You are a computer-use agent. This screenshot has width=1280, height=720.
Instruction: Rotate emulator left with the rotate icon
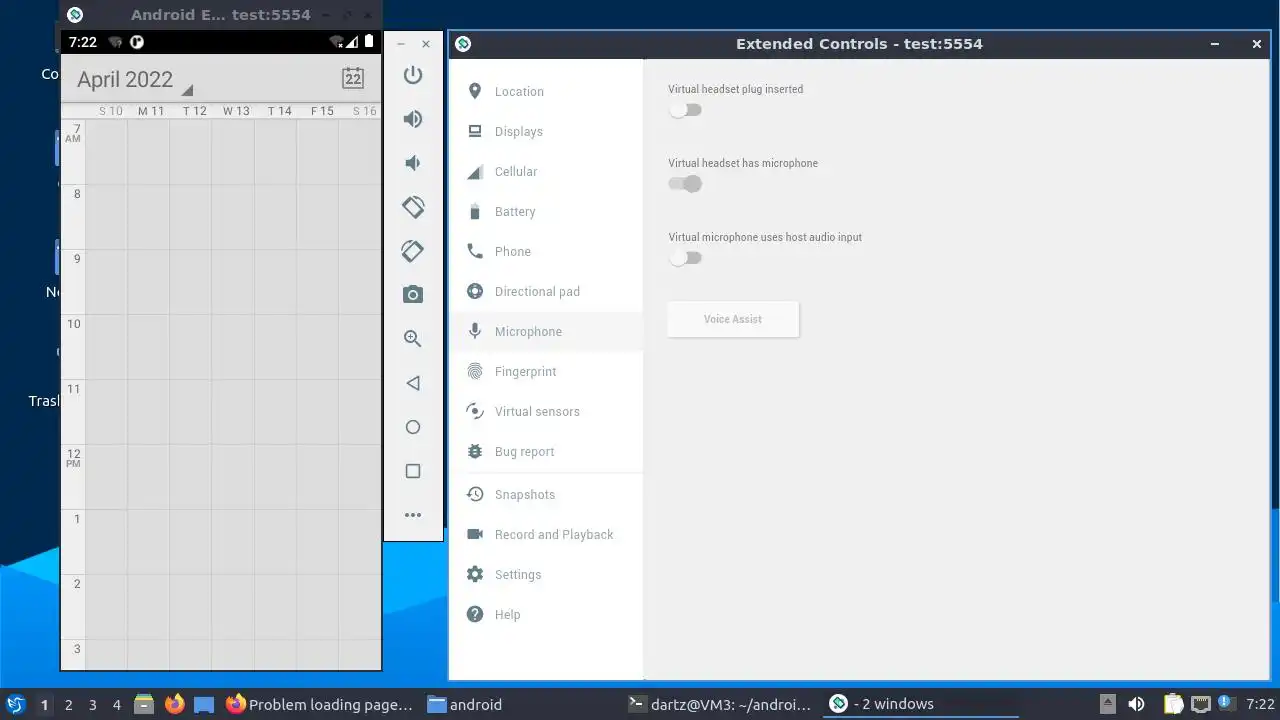click(413, 207)
